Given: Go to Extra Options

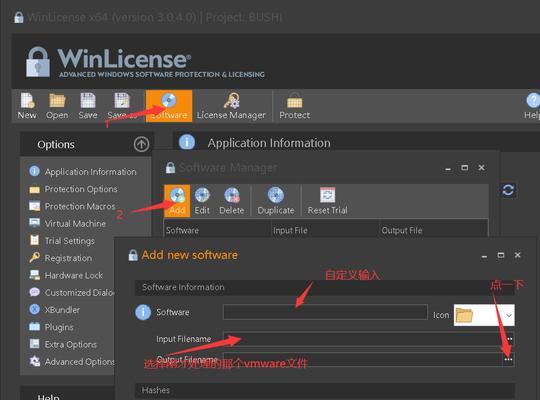Looking at the screenshot, I should [x=63, y=344].
